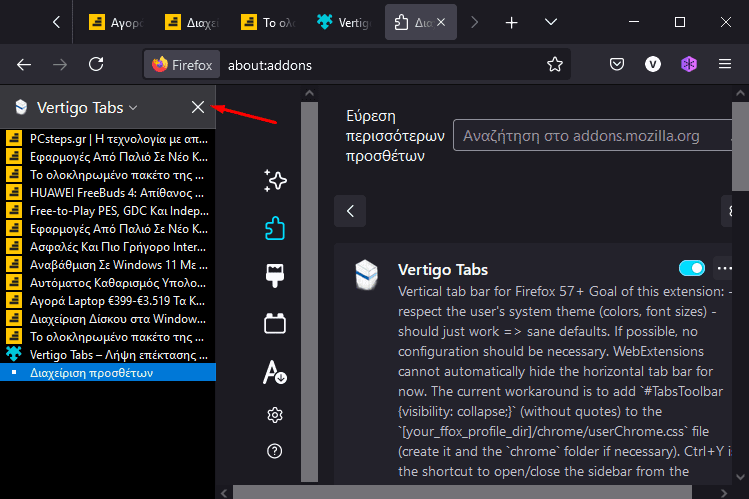Click the Firefox identity badge in URL bar
The height and width of the screenshot is (499, 749).
(182, 64)
